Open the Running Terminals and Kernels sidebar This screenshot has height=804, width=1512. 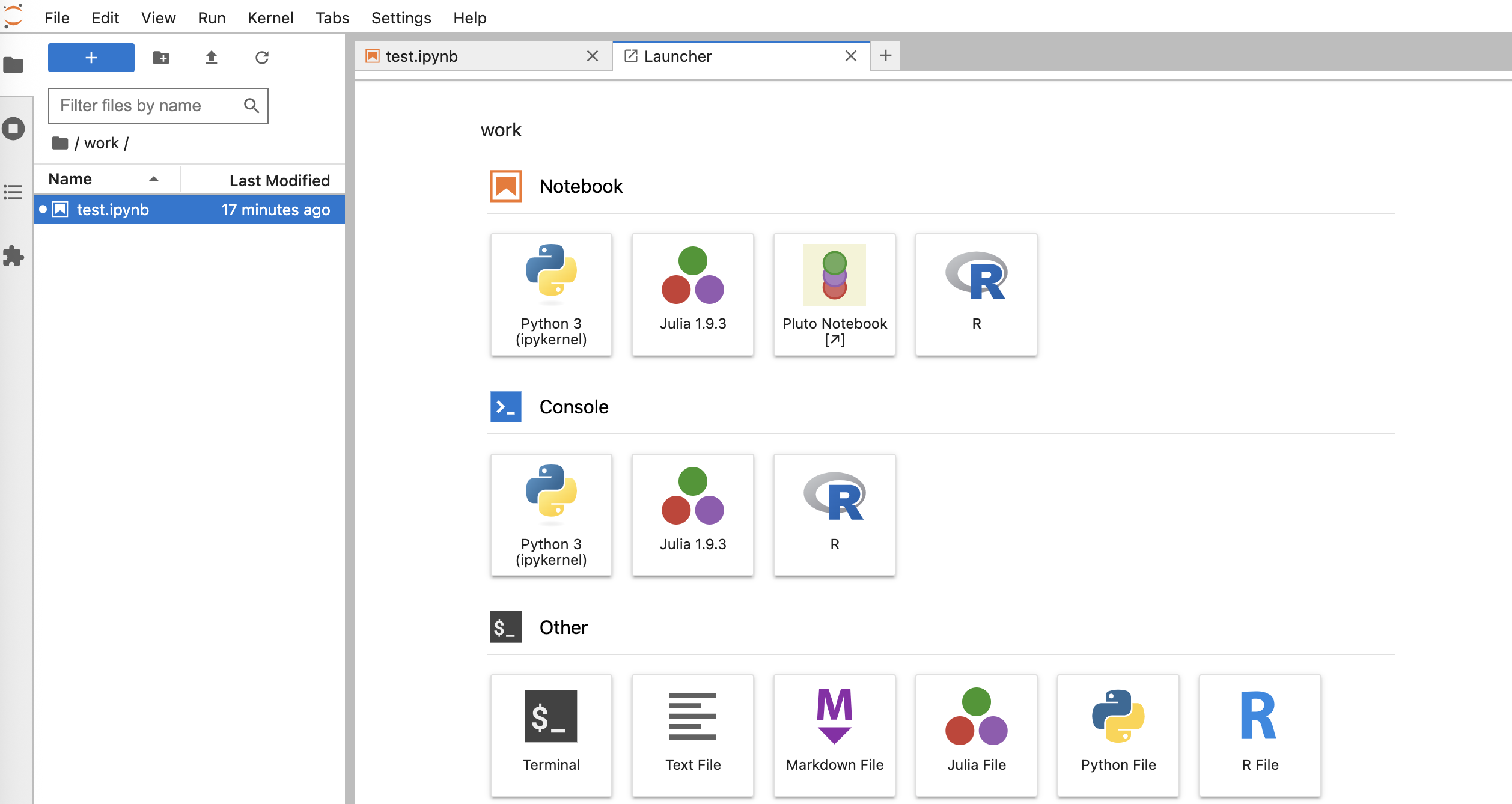pos(13,129)
